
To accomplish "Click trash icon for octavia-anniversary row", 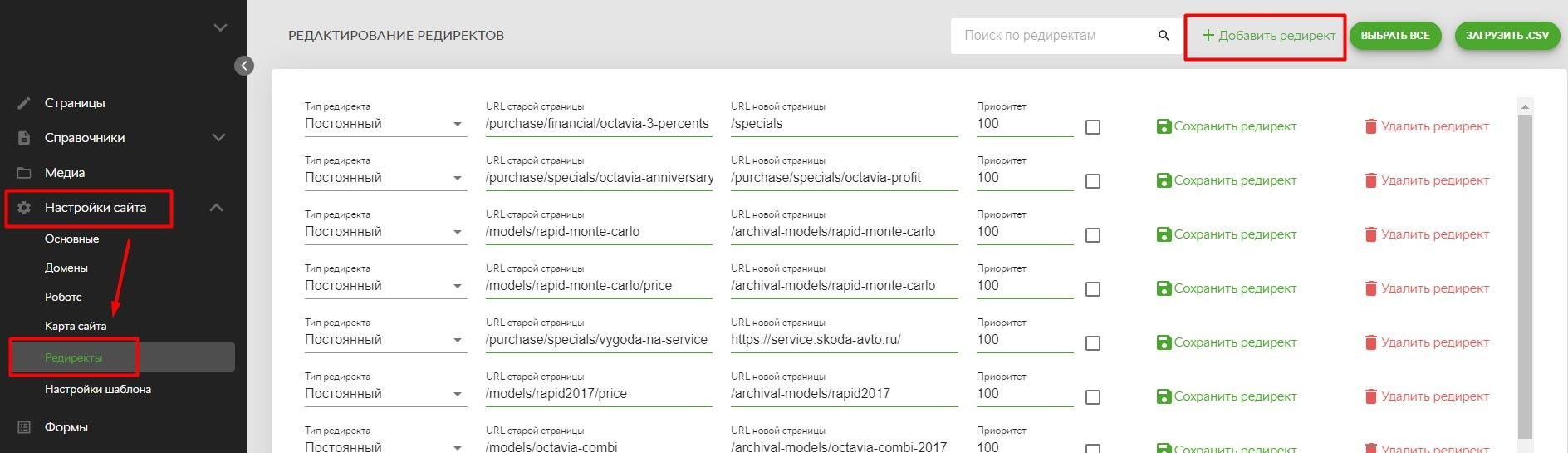I will pos(1370,180).
